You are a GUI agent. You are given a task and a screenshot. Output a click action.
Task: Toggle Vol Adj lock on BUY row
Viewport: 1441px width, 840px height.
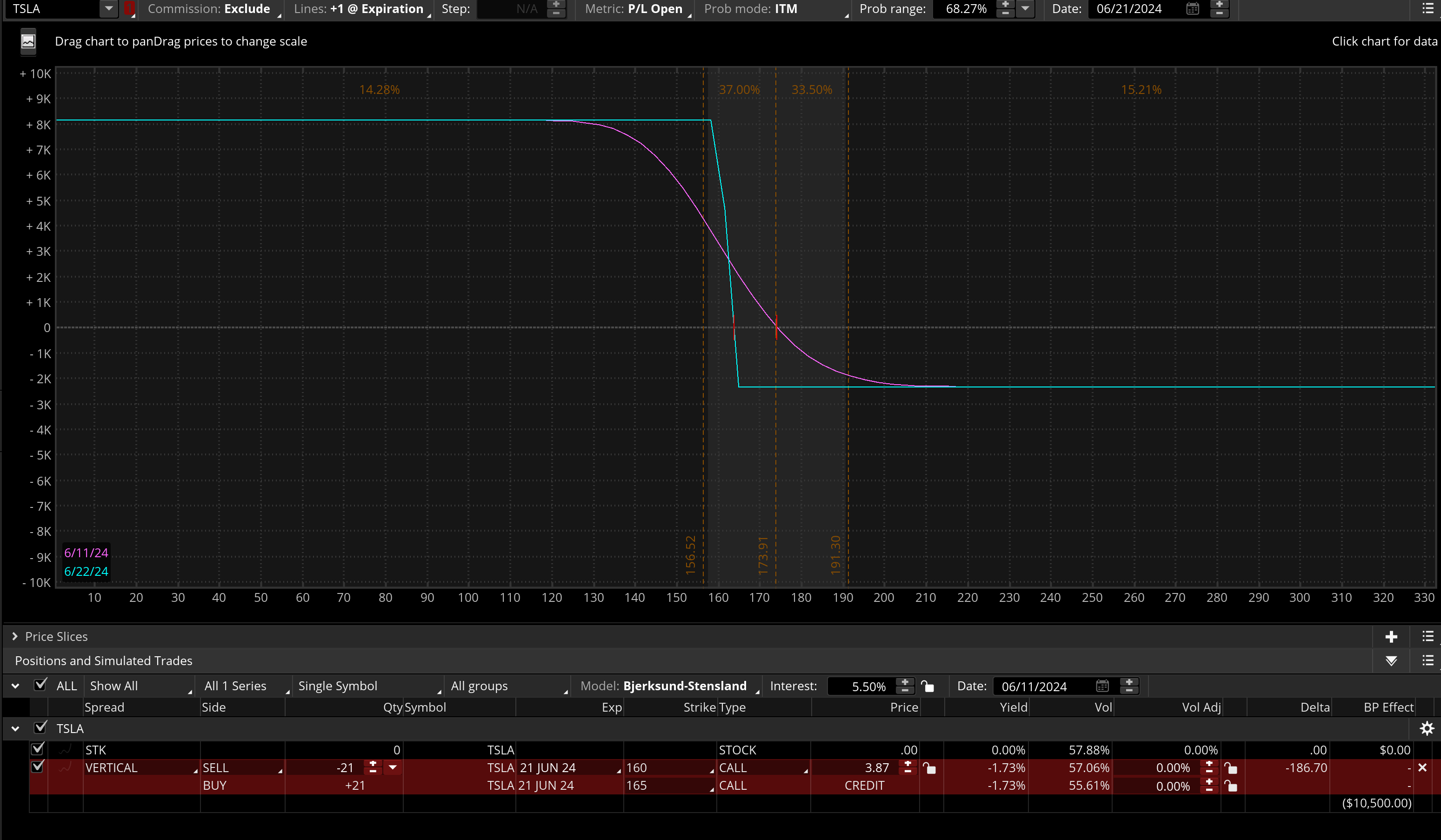(1231, 786)
